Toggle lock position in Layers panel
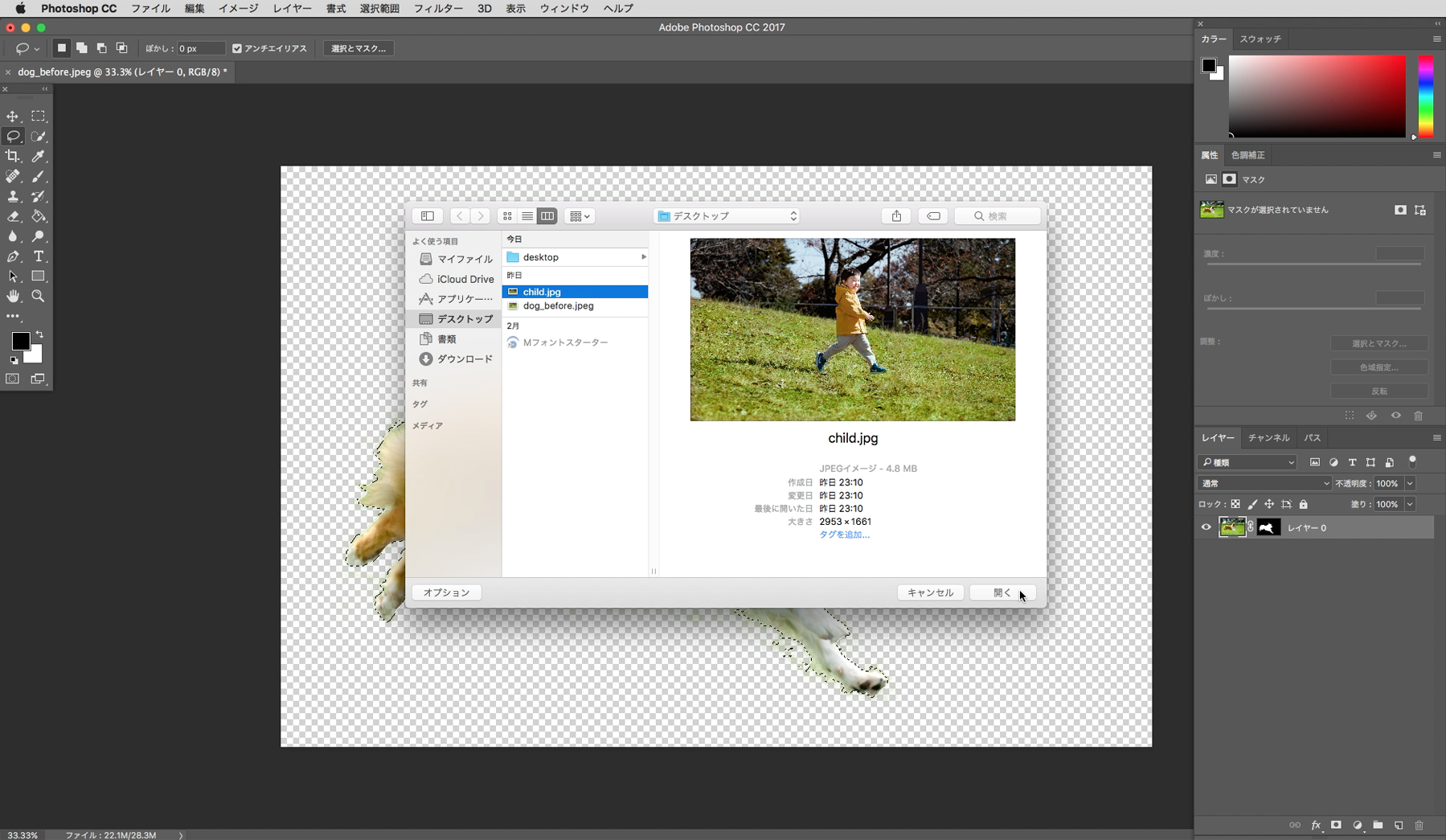1446x840 pixels. point(1269,505)
